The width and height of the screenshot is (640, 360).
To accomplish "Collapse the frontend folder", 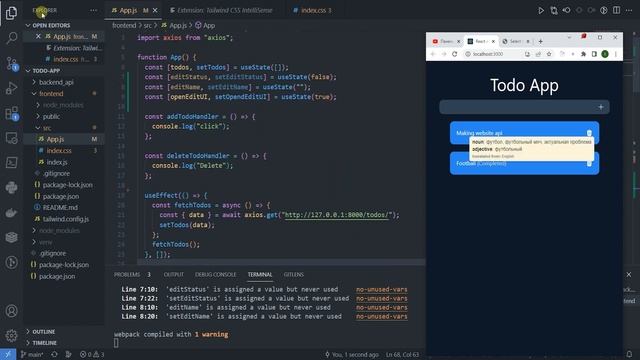I will tap(51, 93).
